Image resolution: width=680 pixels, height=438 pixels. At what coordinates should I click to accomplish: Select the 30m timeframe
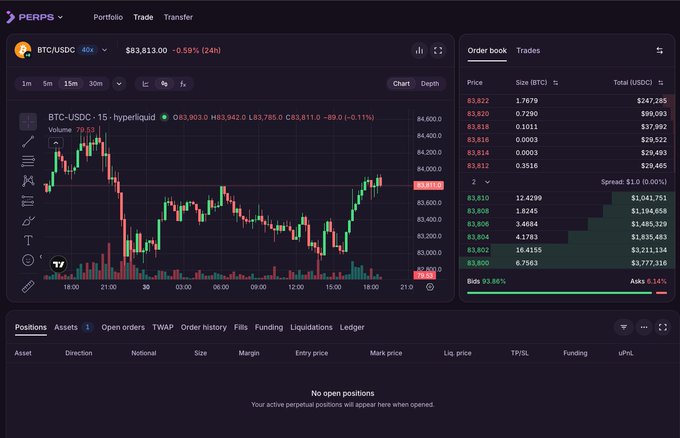(96, 84)
